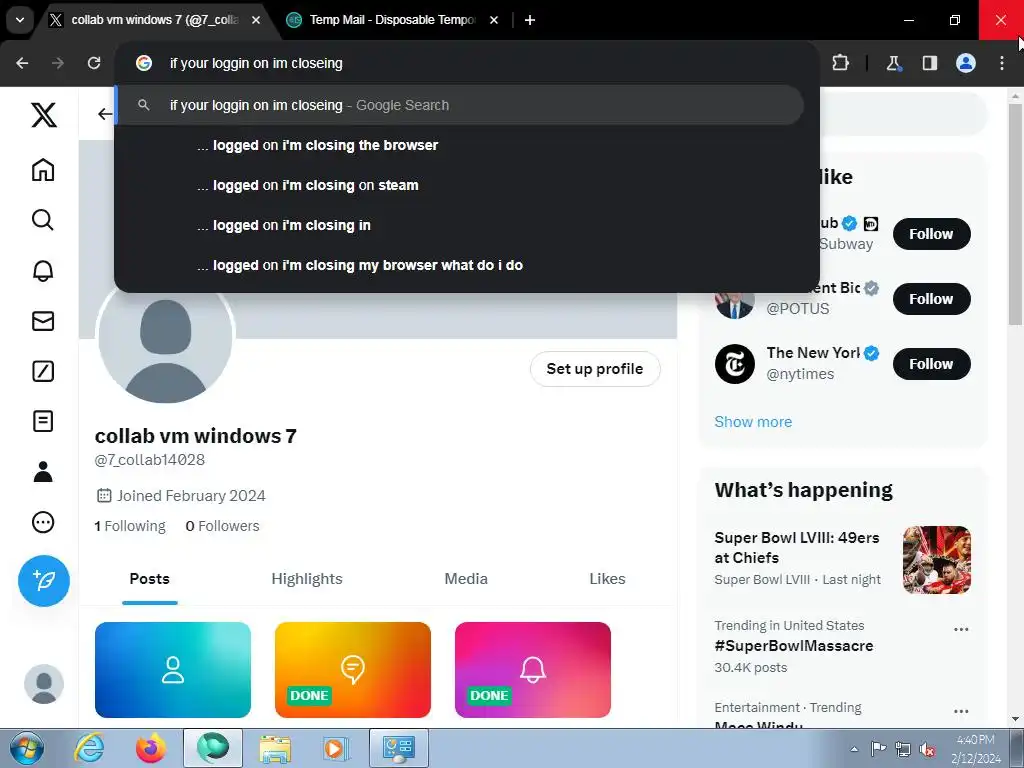The image size is (1024, 768).
Task: Open Grok slash icon in sidebar
Action: (43, 371)
